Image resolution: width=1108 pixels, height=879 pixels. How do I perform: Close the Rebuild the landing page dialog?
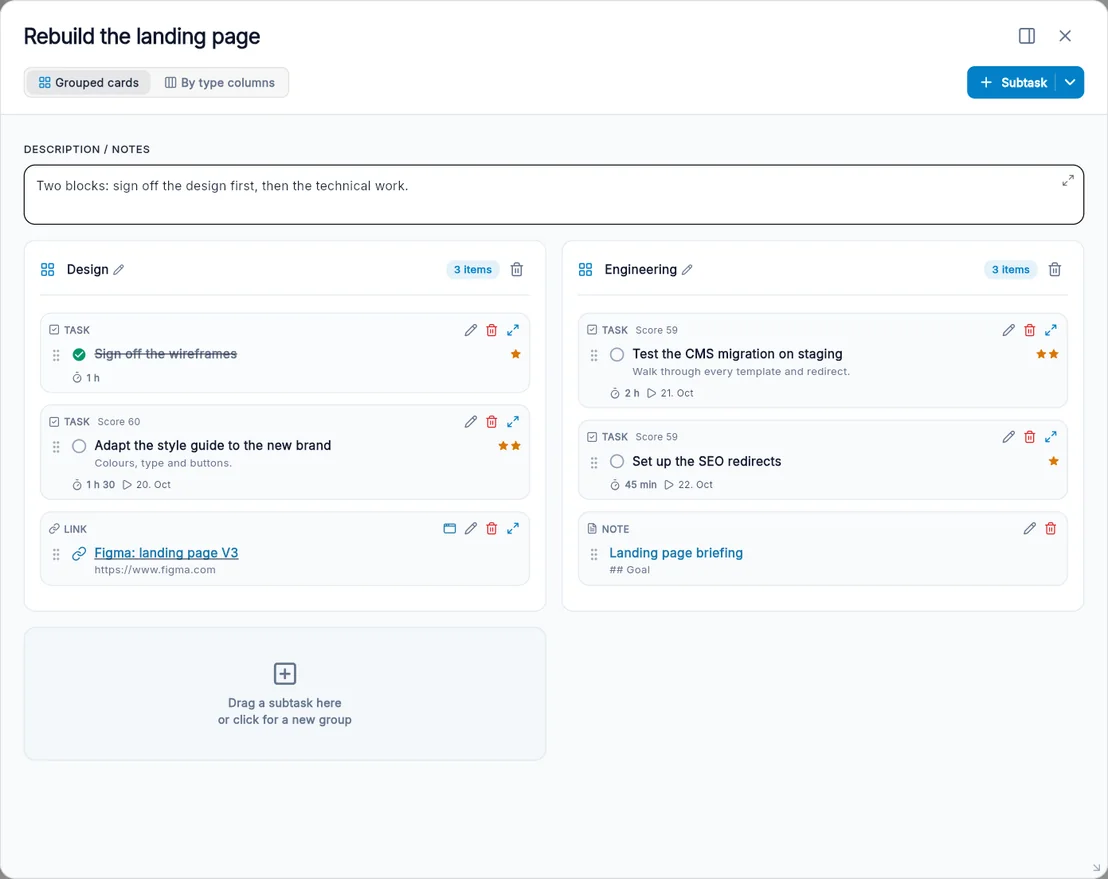coord(1065,36)
